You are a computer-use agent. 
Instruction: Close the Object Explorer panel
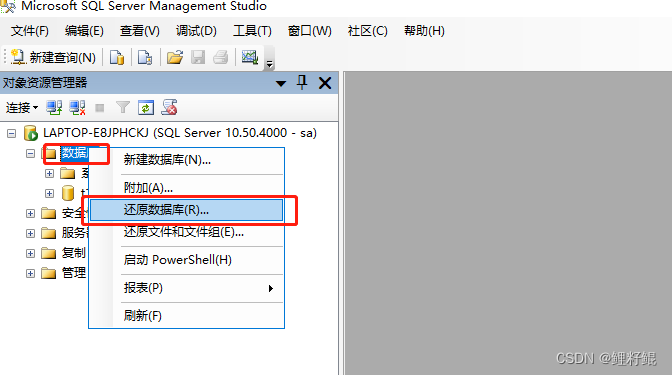pos(325,83)
